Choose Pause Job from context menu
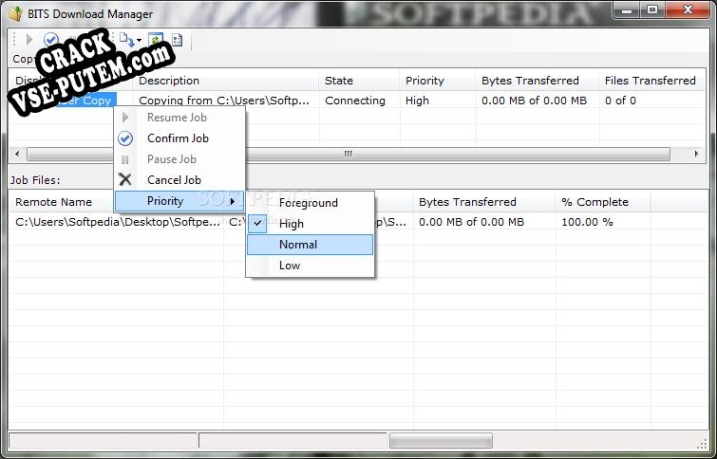The image size is (717, 459). 180,159
